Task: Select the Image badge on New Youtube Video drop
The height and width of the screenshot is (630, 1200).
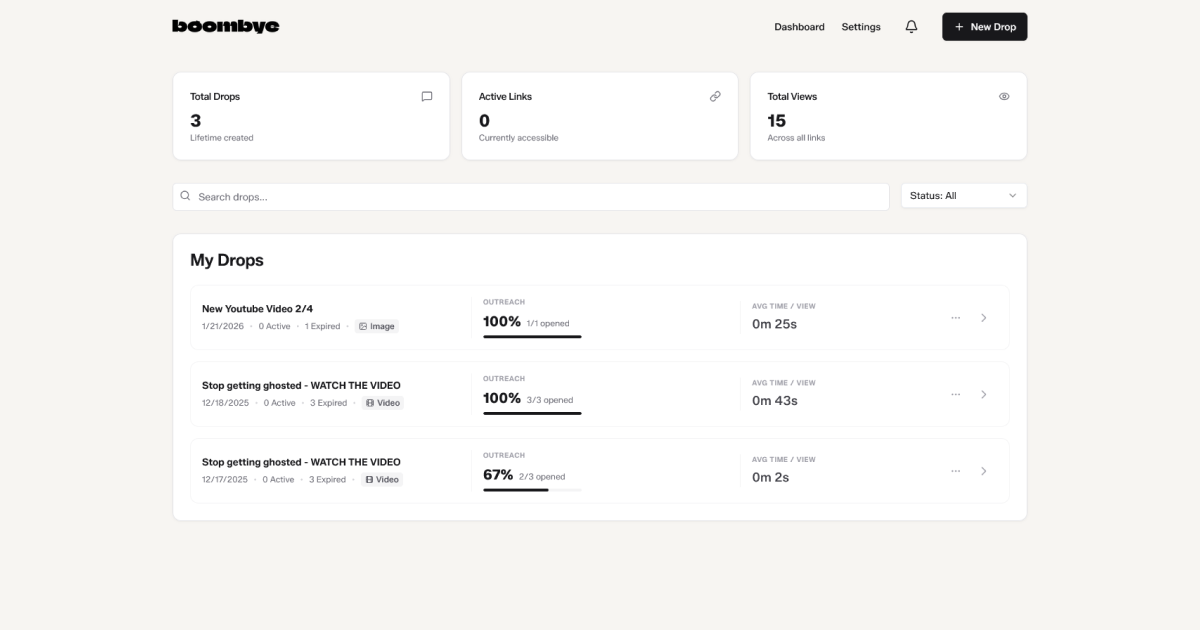Action: tap(377, 326)
